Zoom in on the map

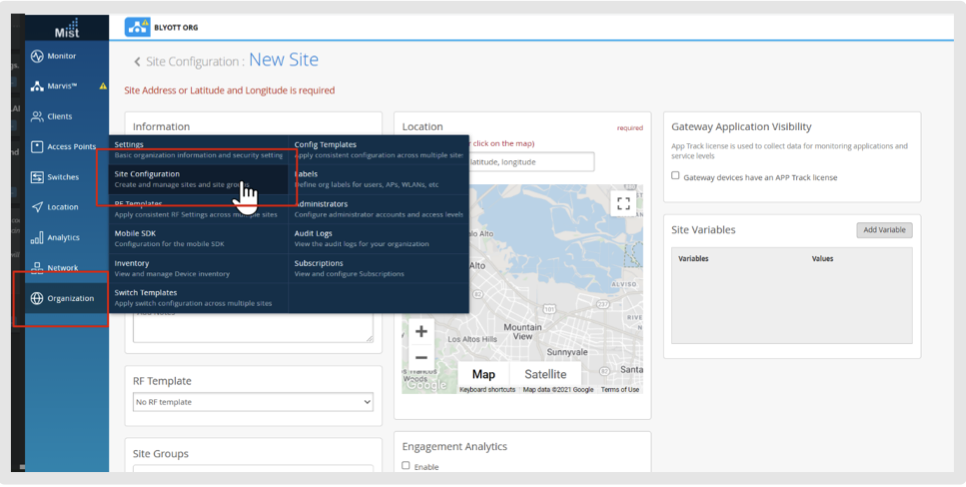coord(421,332)
